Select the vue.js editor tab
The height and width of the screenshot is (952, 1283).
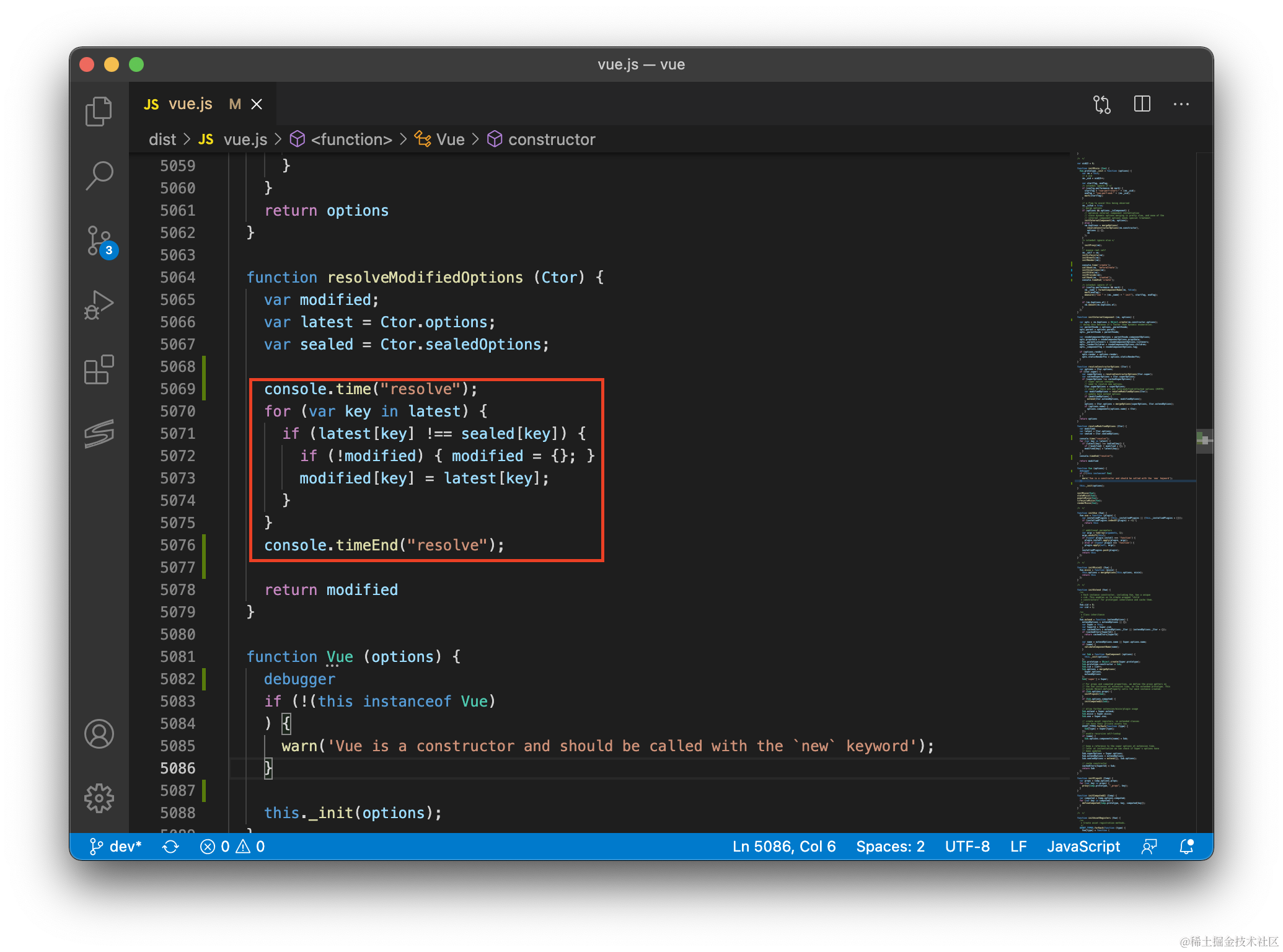click(x=190, y=104)
